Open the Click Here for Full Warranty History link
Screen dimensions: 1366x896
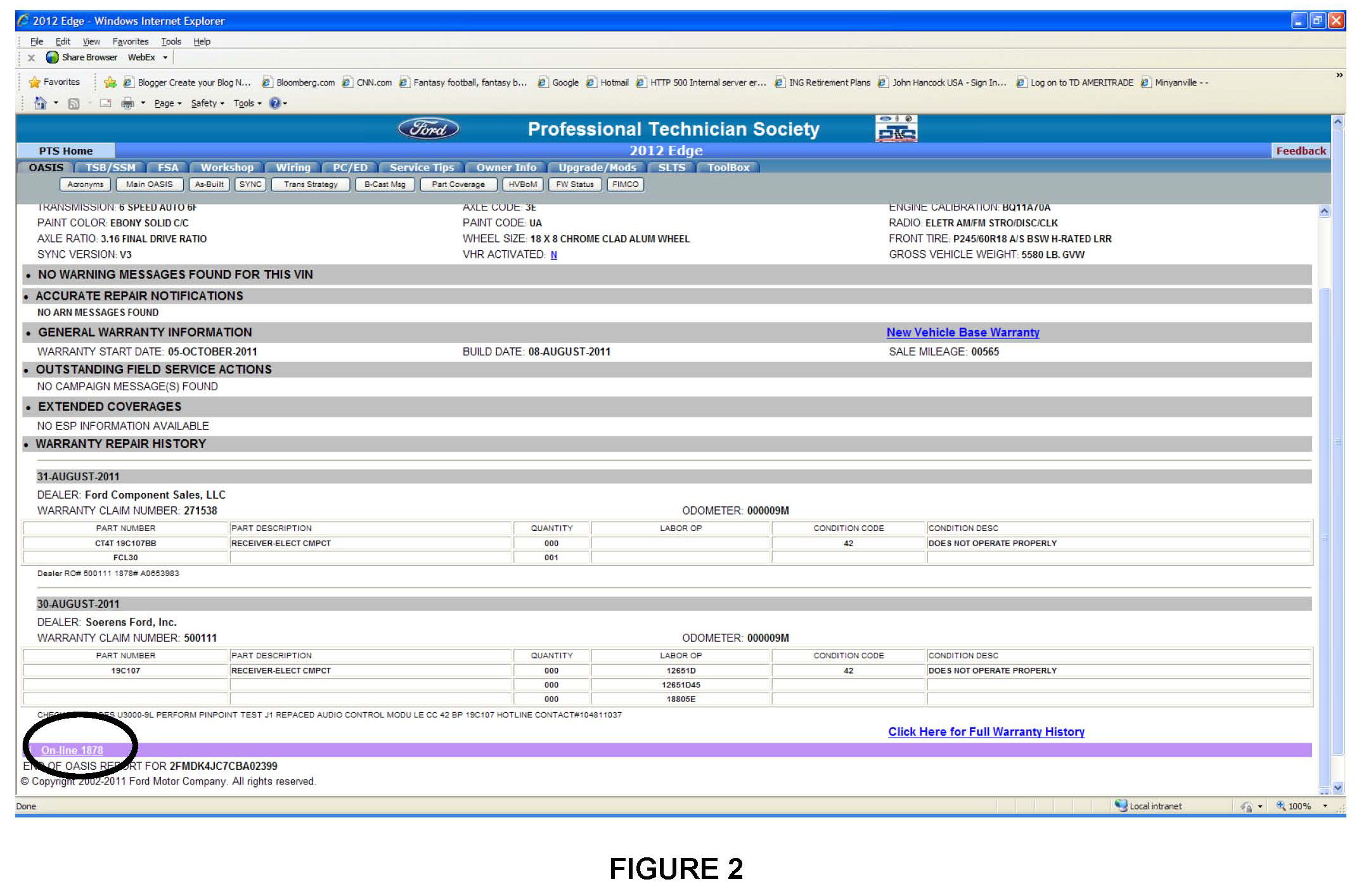(x=986, y=732)
